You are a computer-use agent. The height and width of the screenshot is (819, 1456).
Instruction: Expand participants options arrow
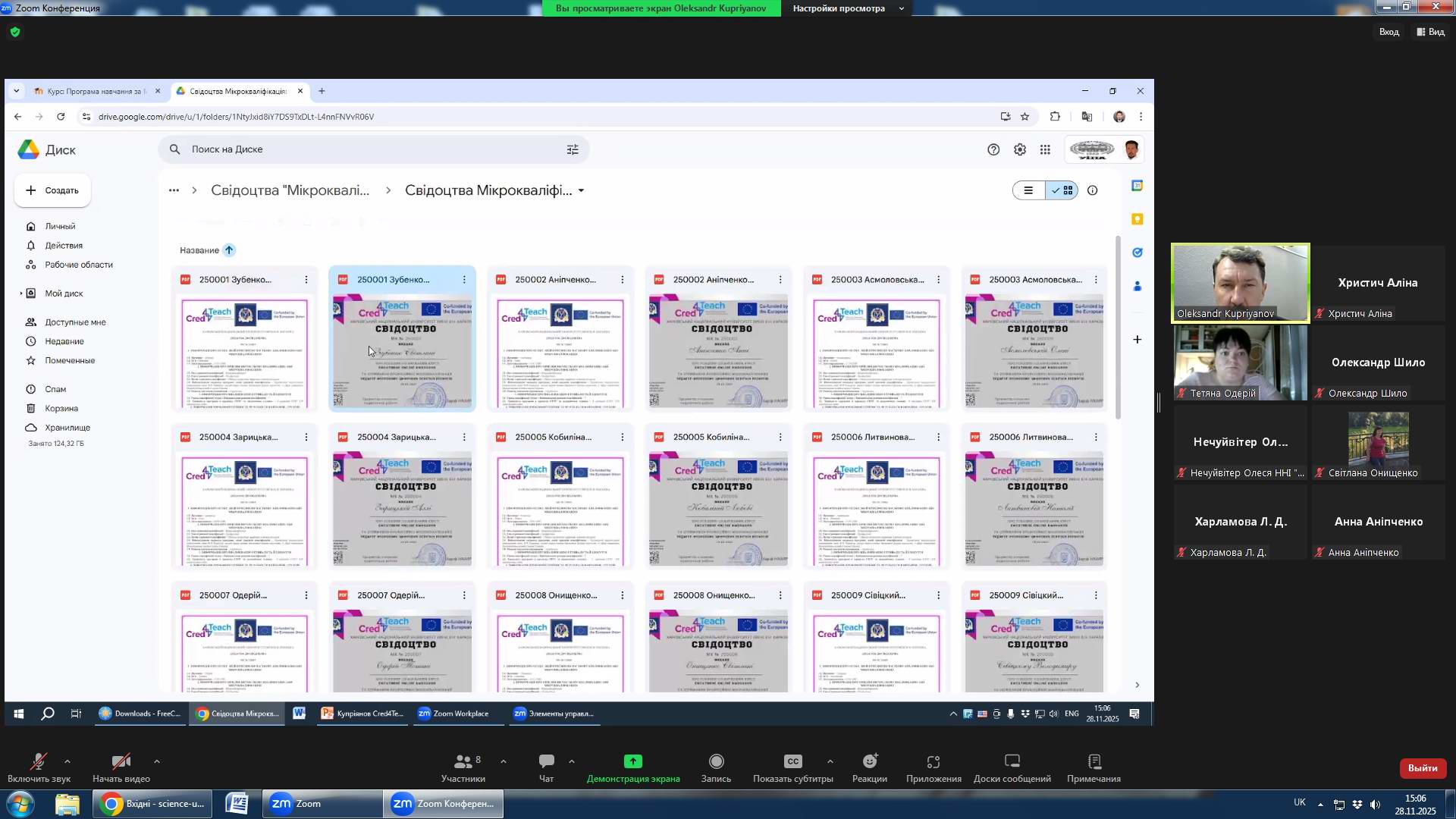coord(504,761)
